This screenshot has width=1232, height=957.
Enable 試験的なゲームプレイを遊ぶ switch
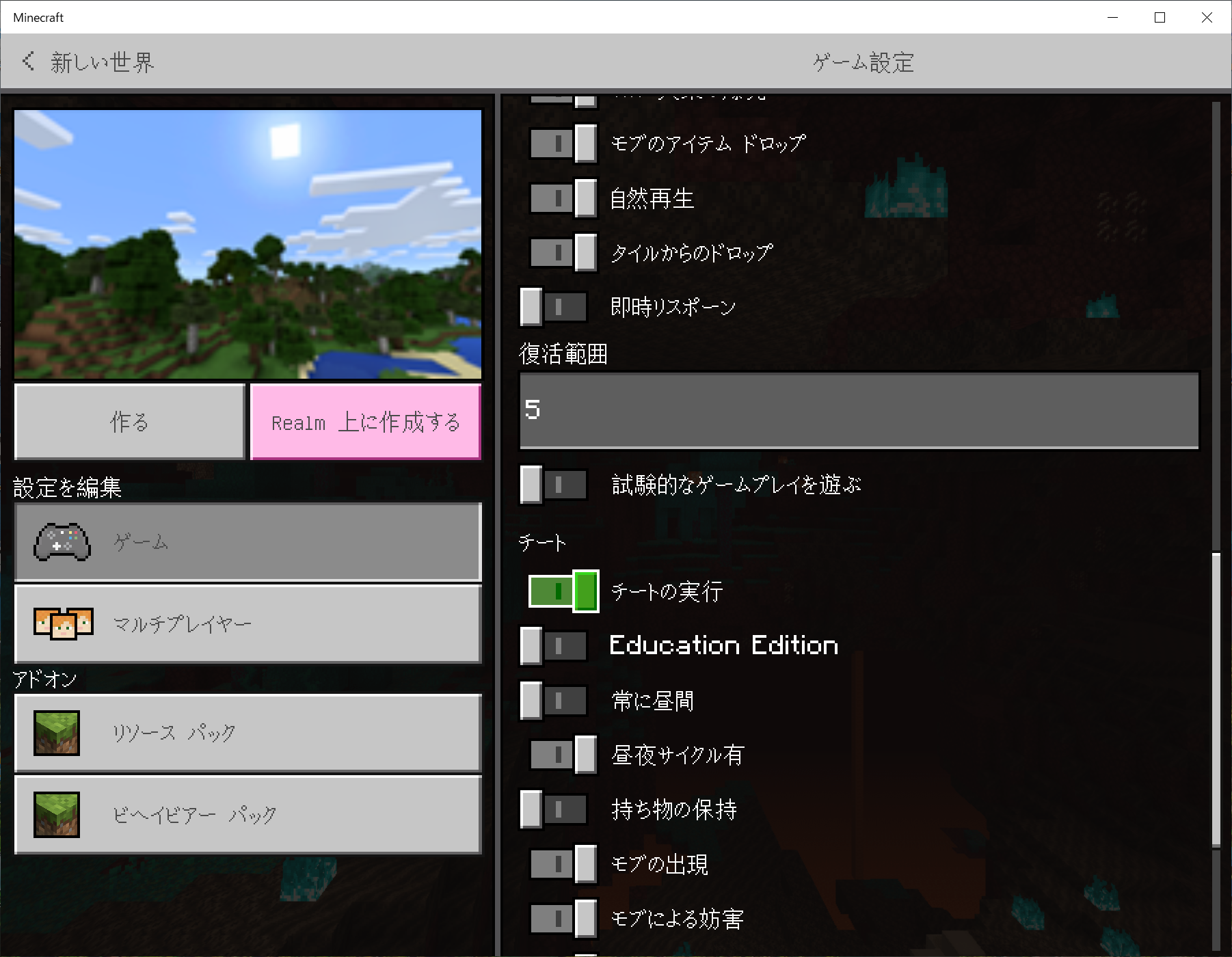click(554, 485)
